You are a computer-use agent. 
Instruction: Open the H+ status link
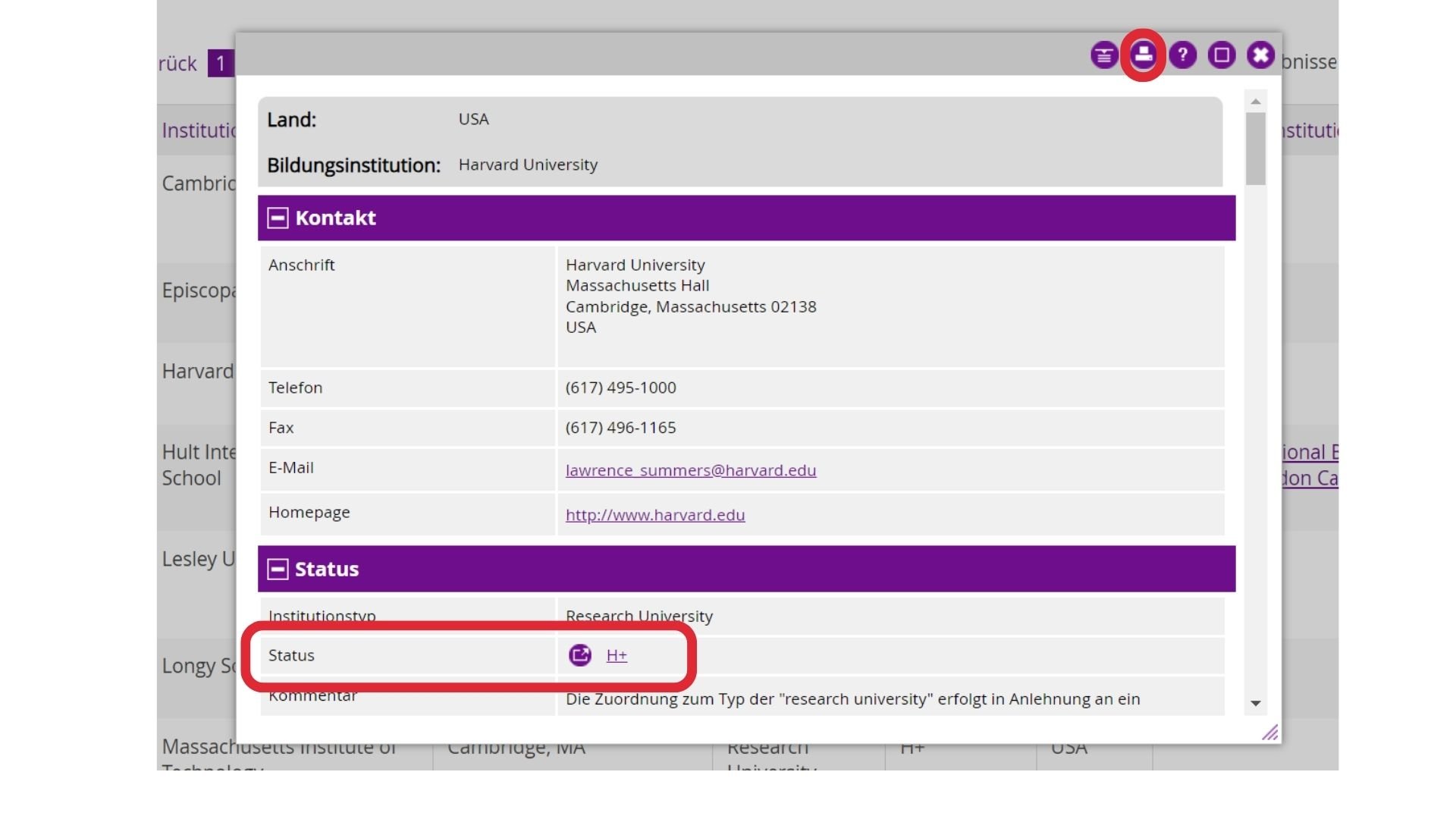pos(617,654)
